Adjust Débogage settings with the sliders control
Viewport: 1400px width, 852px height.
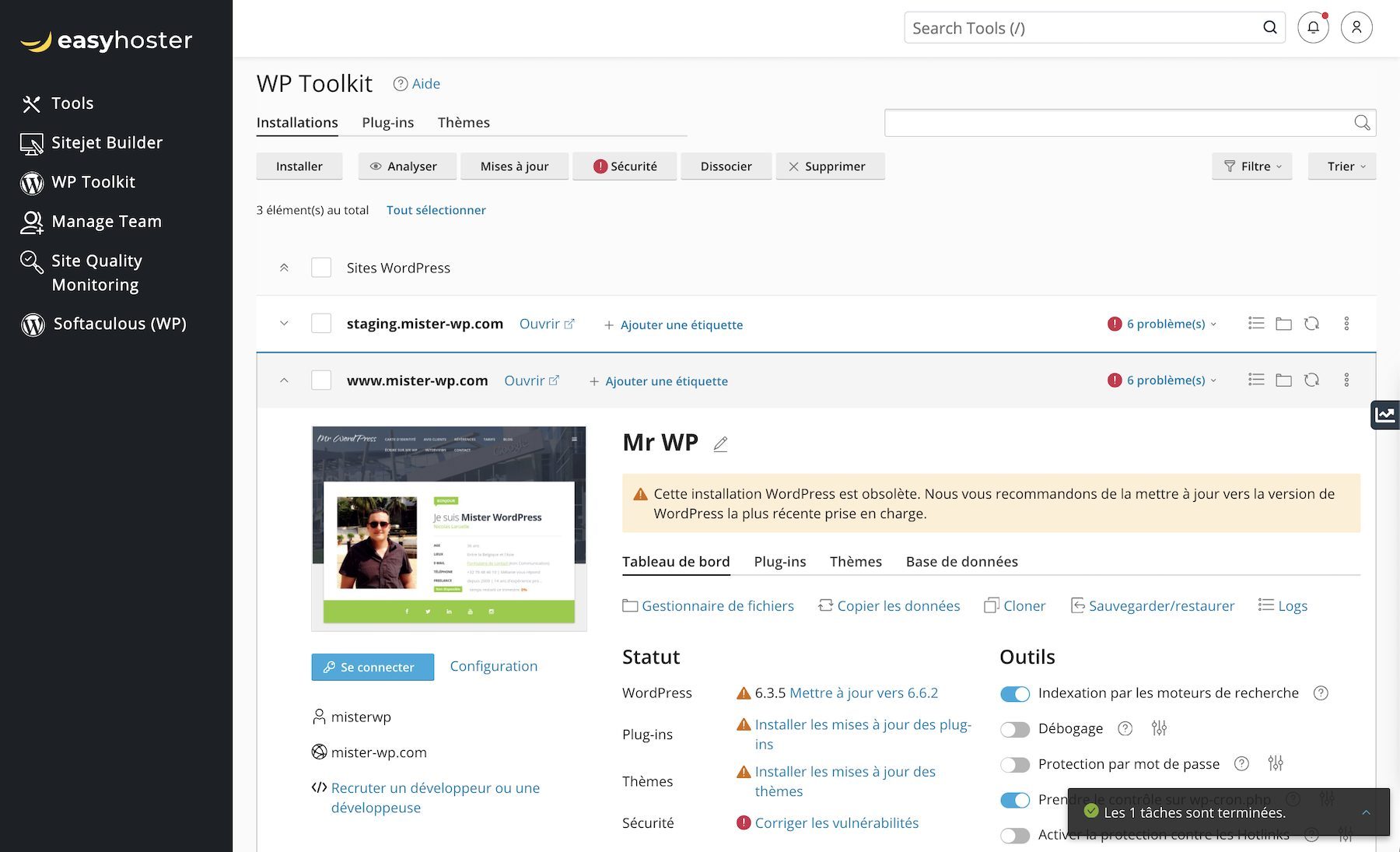click(1160, 728)
